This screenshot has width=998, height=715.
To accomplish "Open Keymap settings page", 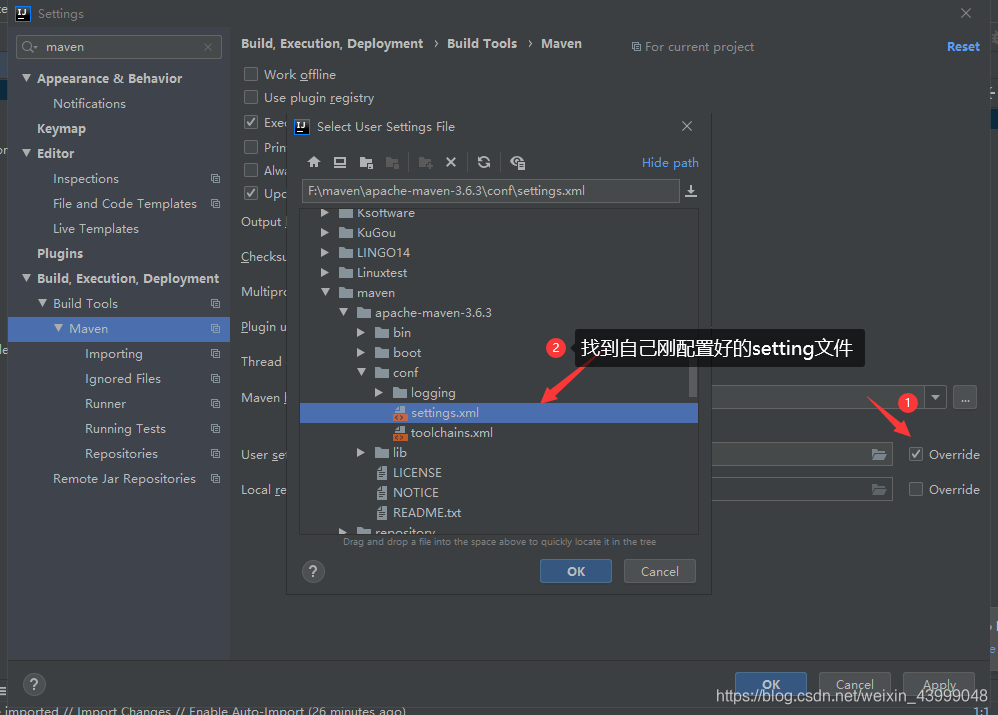I will [x=61, y=129].
